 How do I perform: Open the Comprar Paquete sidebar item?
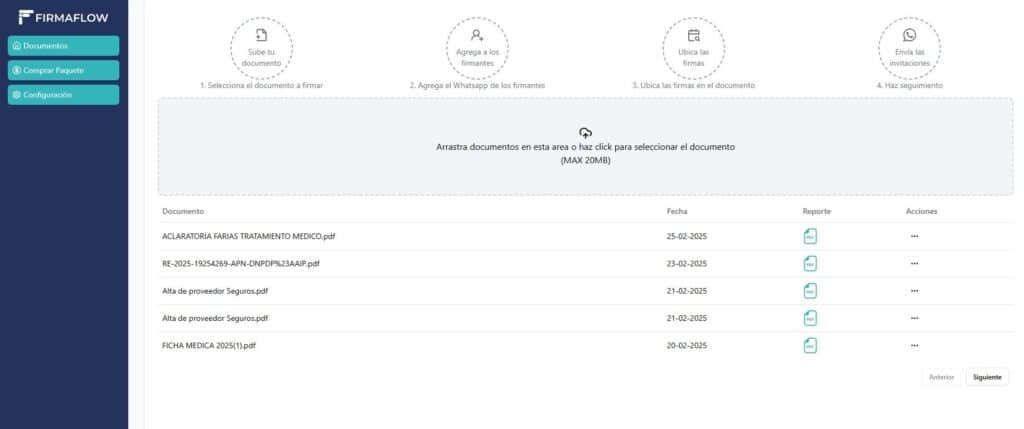(x=63, y=71)
